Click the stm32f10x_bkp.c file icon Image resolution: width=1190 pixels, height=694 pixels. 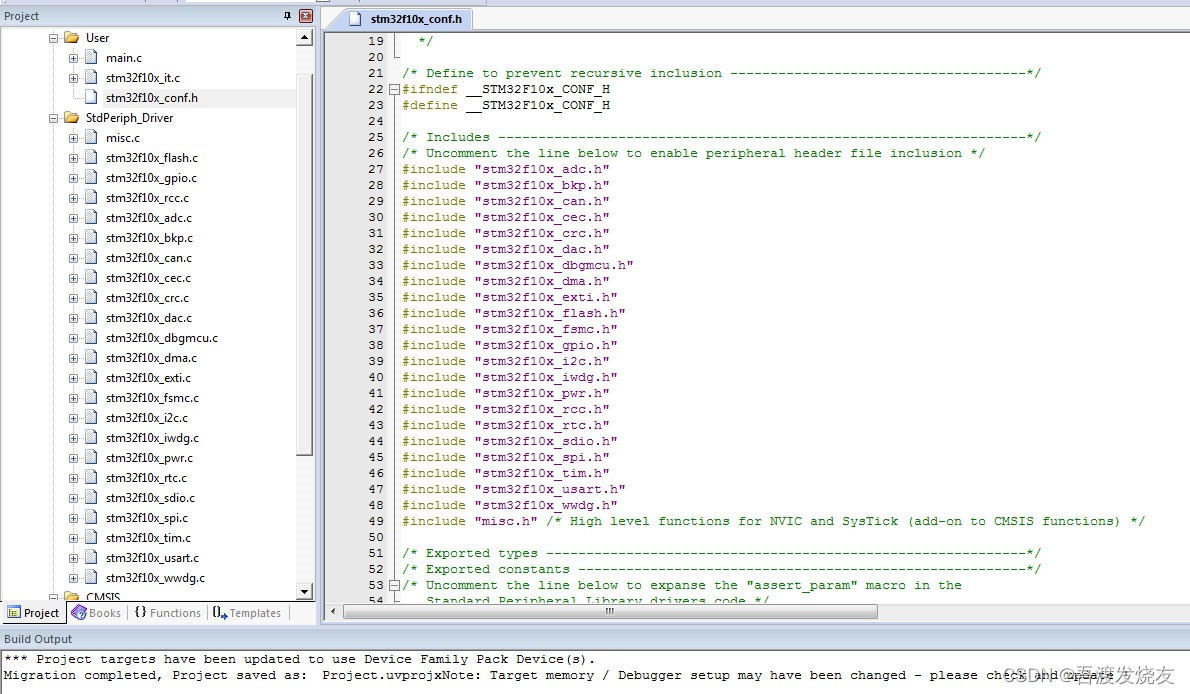coord(91,237)
